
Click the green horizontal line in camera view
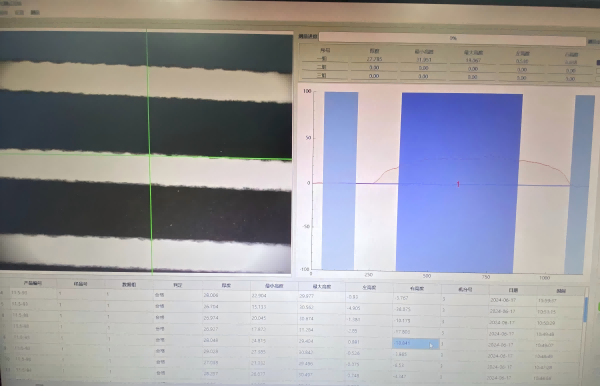point(145,156)
